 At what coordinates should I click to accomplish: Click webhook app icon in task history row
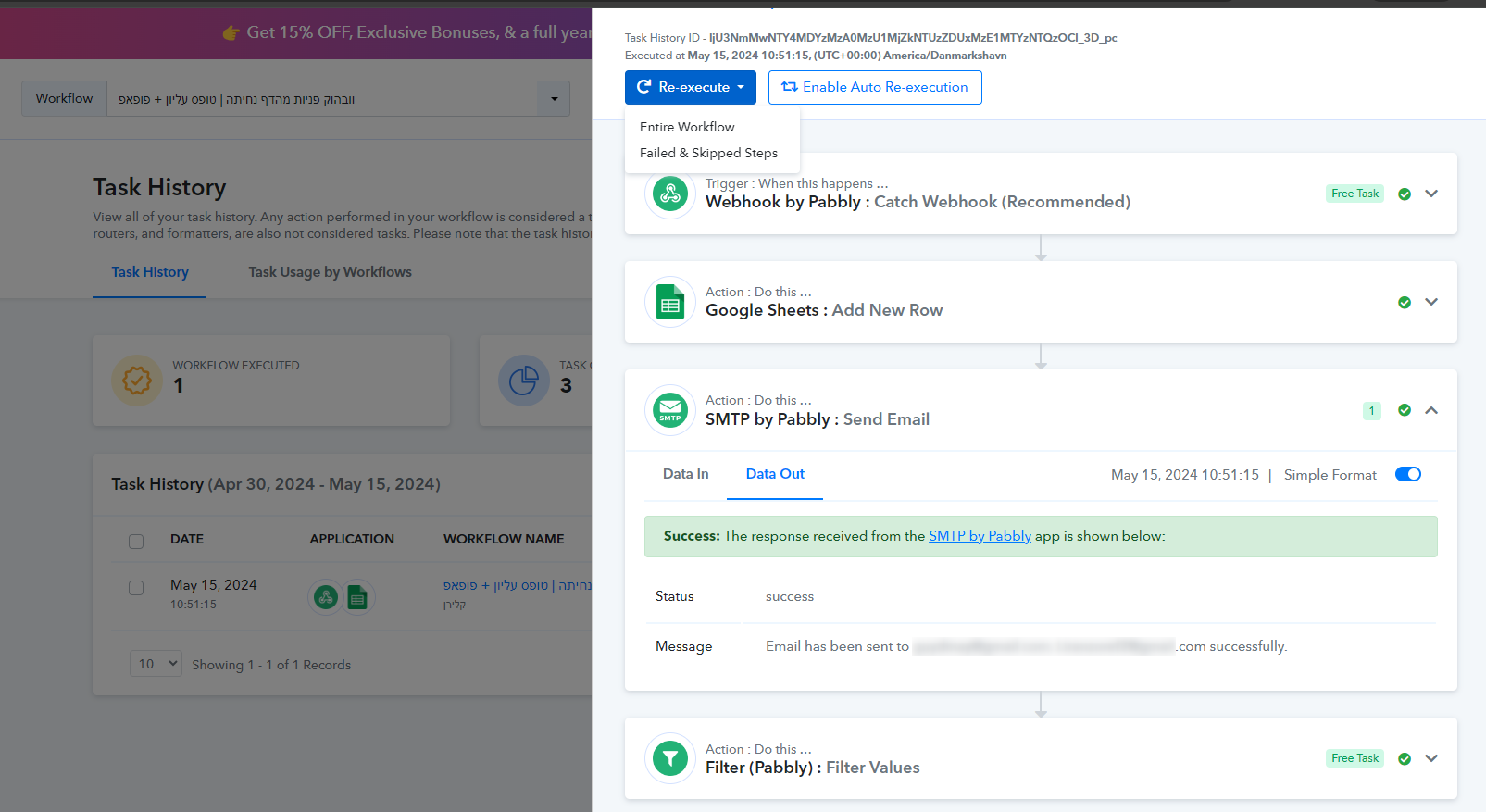[x=326, y=598]
